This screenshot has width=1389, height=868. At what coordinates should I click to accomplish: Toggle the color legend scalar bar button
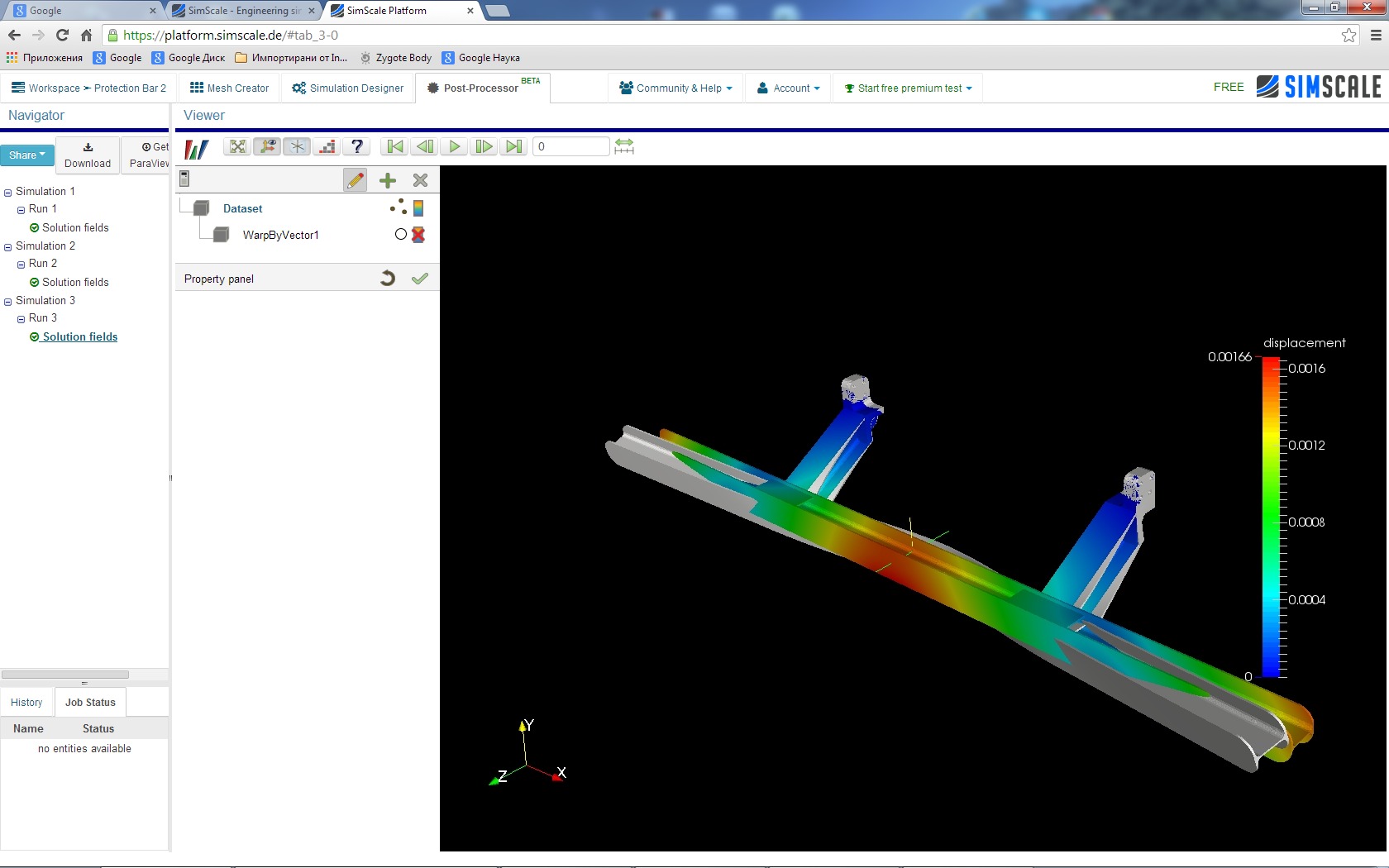(x=327, y=147)
